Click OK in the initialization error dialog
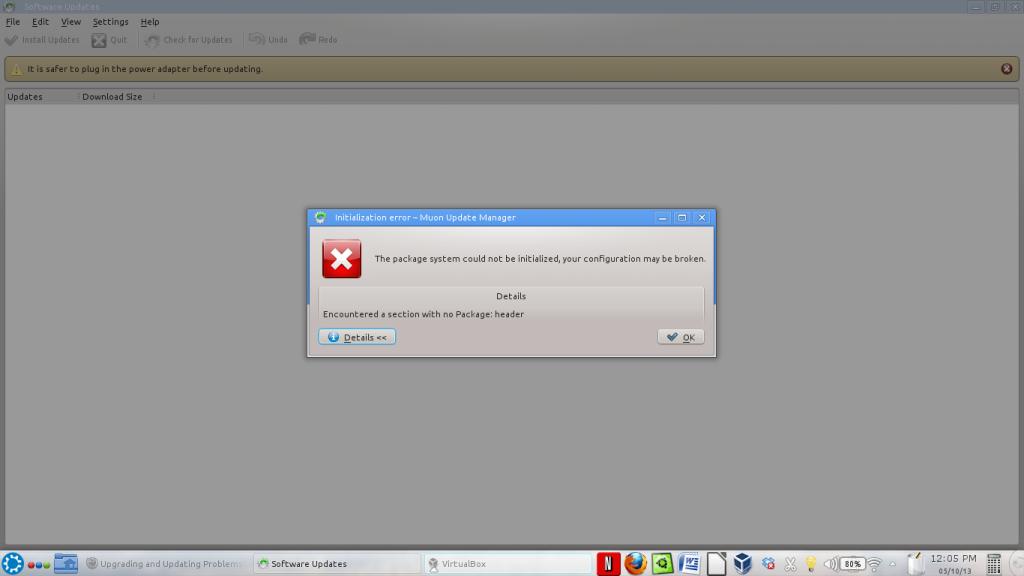This screenshot has height=576, width=1024. [681, 337]
